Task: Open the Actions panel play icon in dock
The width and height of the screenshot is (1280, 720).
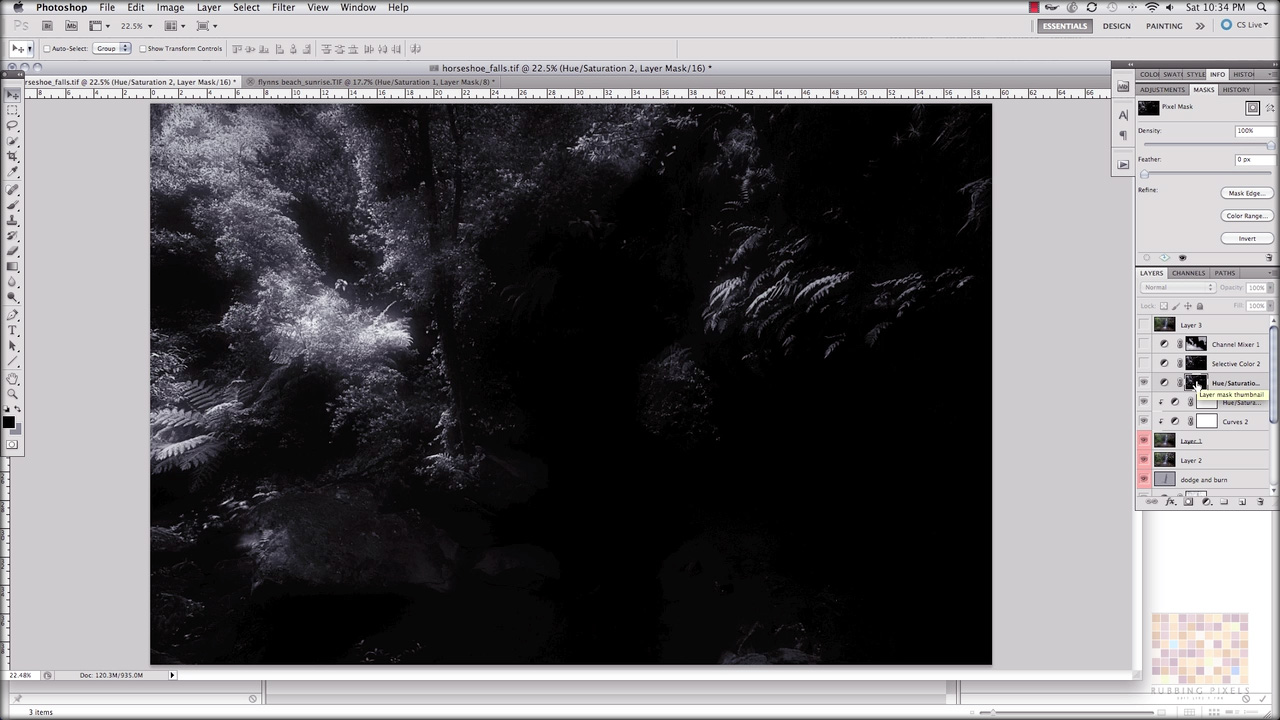Action: [1123, 164]
